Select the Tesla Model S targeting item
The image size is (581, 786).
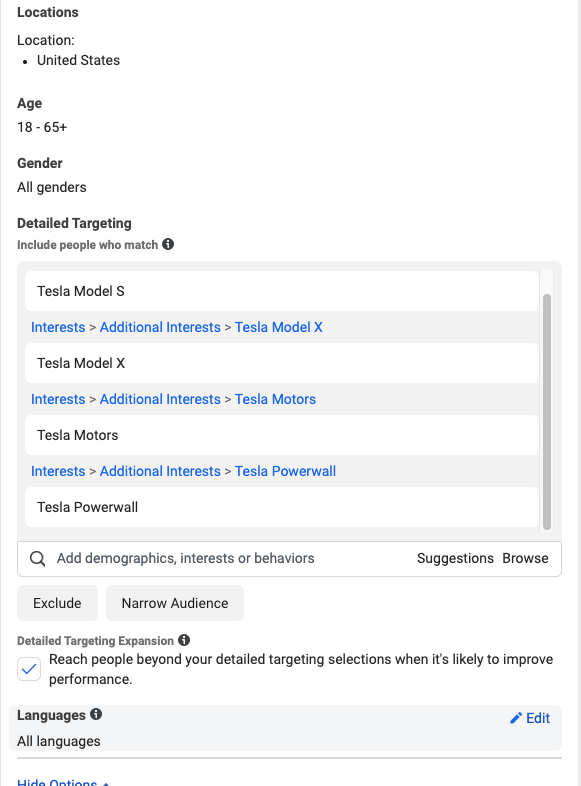[282, 291]
